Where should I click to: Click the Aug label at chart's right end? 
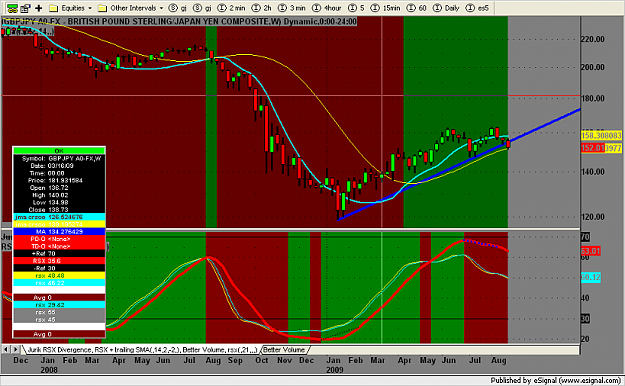[x=498, y=360]
